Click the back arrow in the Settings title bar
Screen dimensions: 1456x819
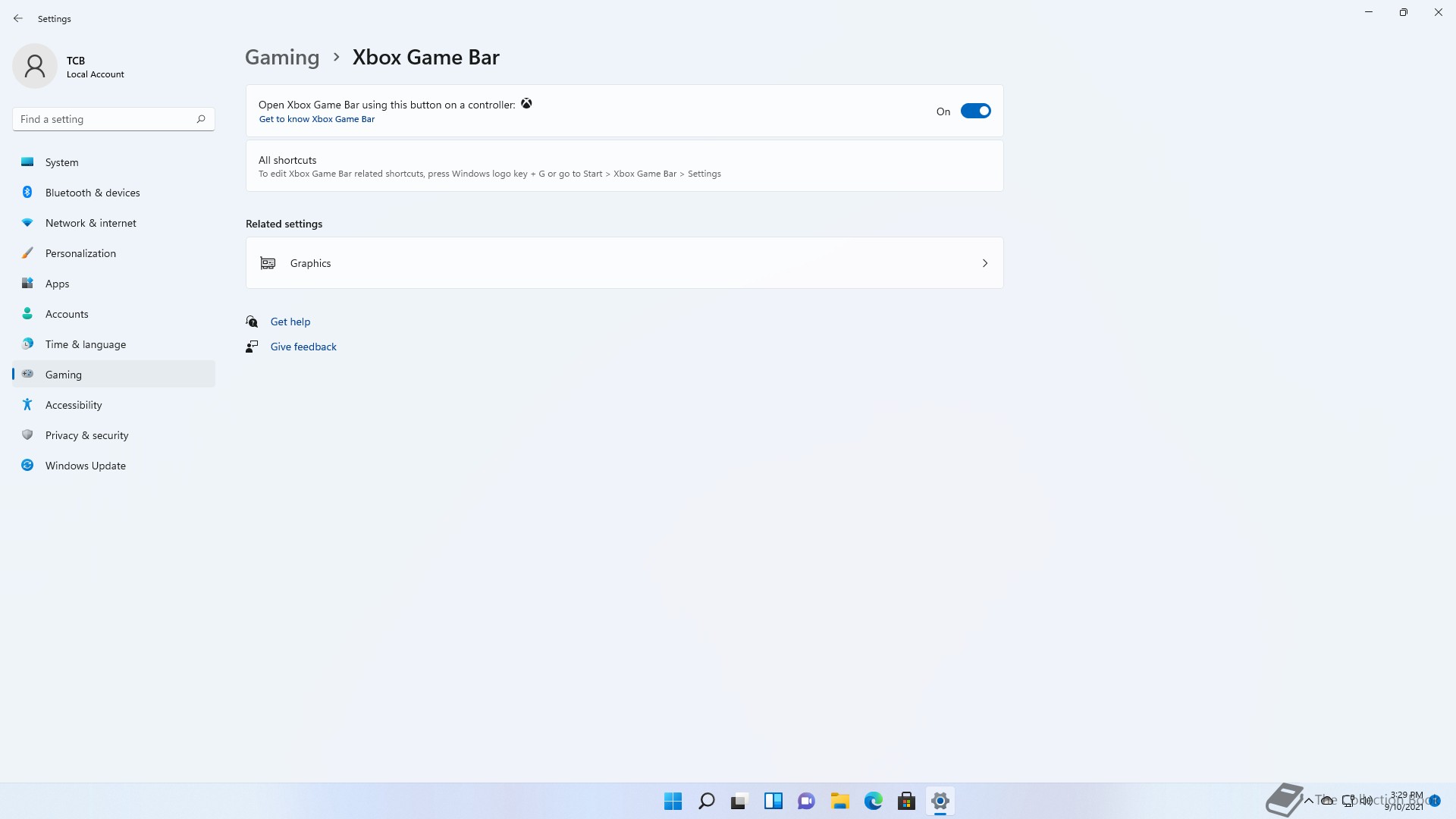[x=18, y=18]
